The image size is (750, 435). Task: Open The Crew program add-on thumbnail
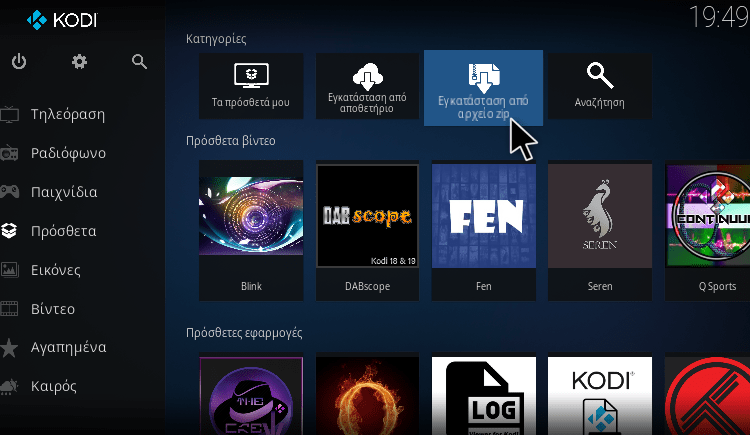251,395
